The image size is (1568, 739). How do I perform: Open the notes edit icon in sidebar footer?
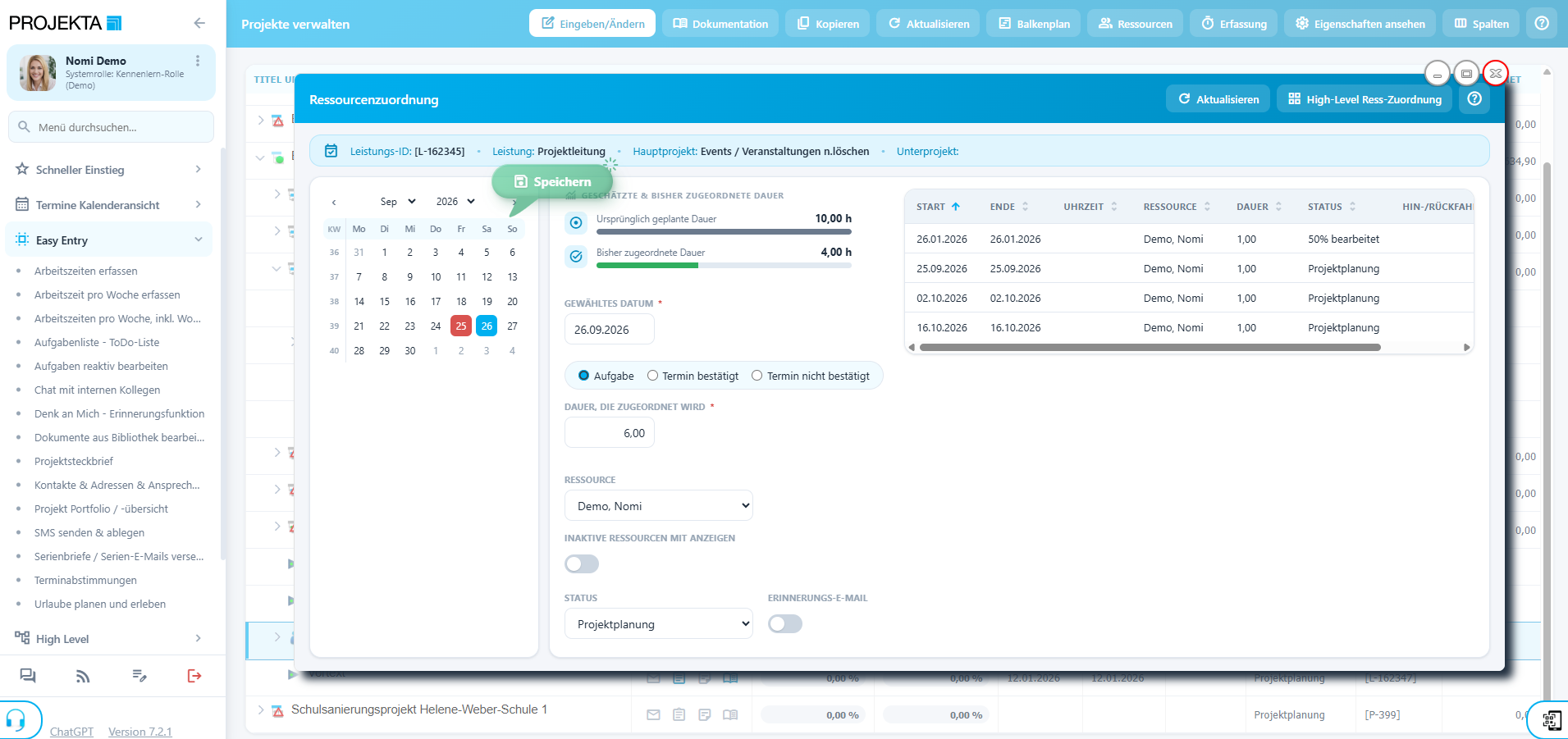(x=139, y=676)
